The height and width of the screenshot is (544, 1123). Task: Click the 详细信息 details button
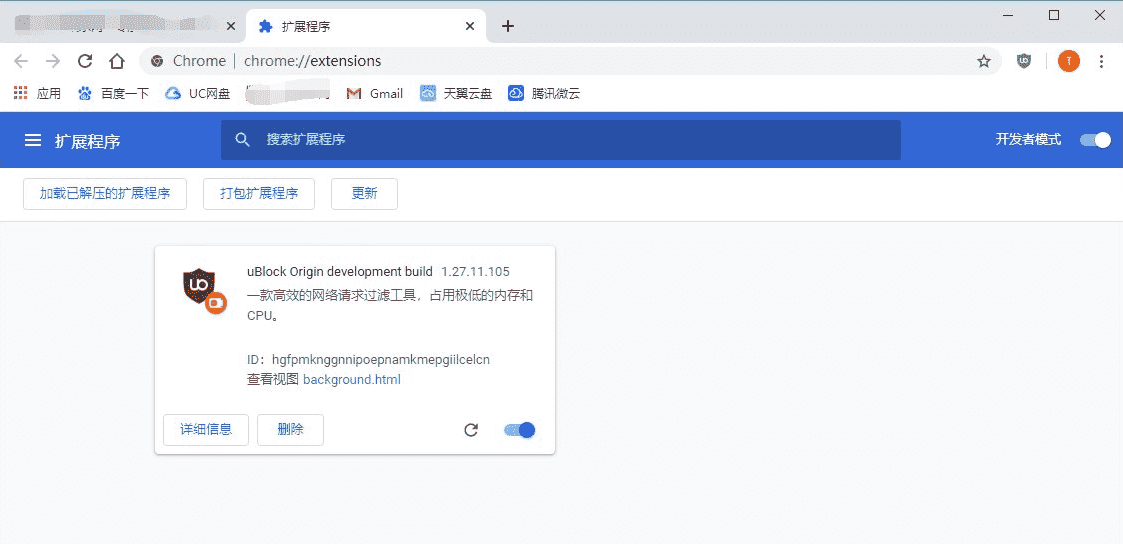[206, 430]
